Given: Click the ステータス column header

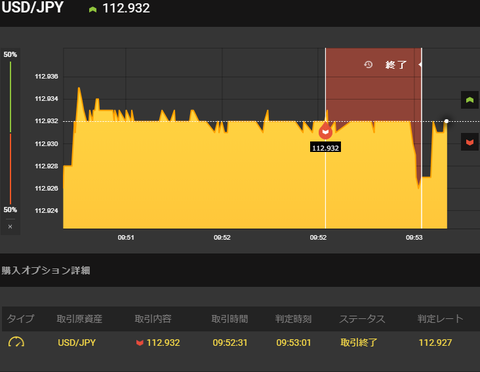Looking at the screenshot, I should (362, 319).
